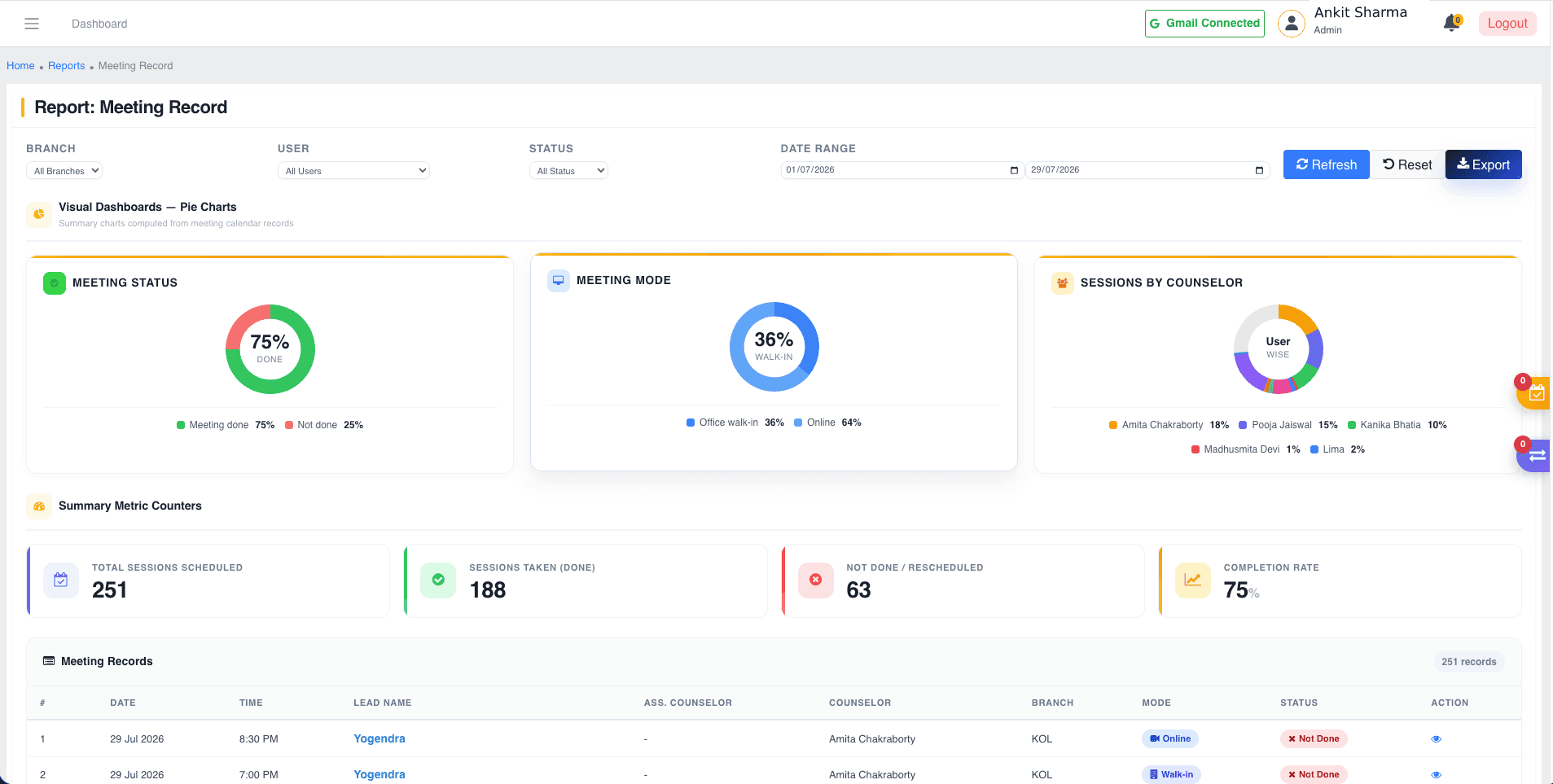Image resolution: width=1553 pixels, height=784 pixels.
Task: View row 1 Yogendra 8:30 PM record
Action: tap(1436, 739)
